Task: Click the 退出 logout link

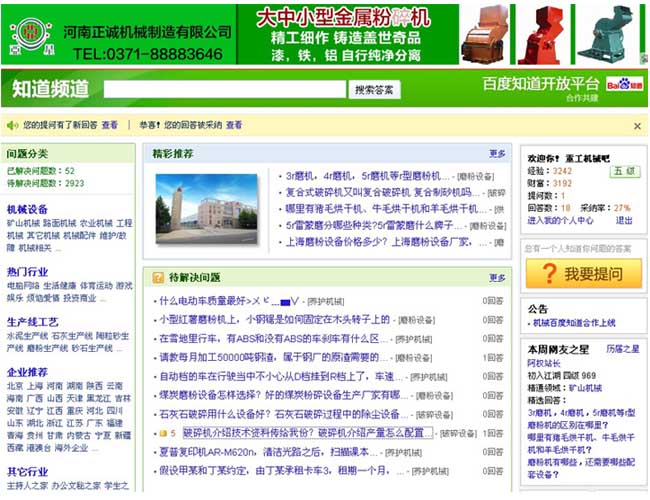Action: (624, 221)
